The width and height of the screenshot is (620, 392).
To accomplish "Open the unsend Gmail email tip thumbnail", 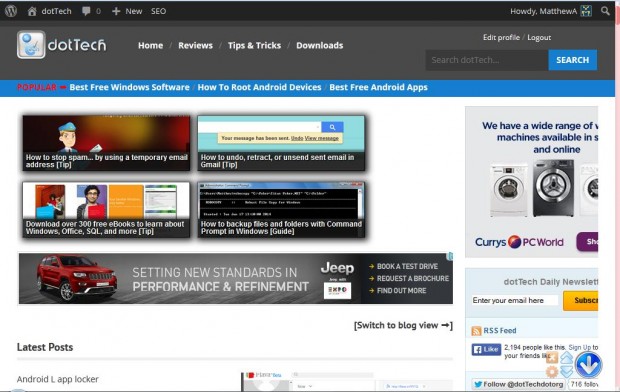I will [281, 143].
